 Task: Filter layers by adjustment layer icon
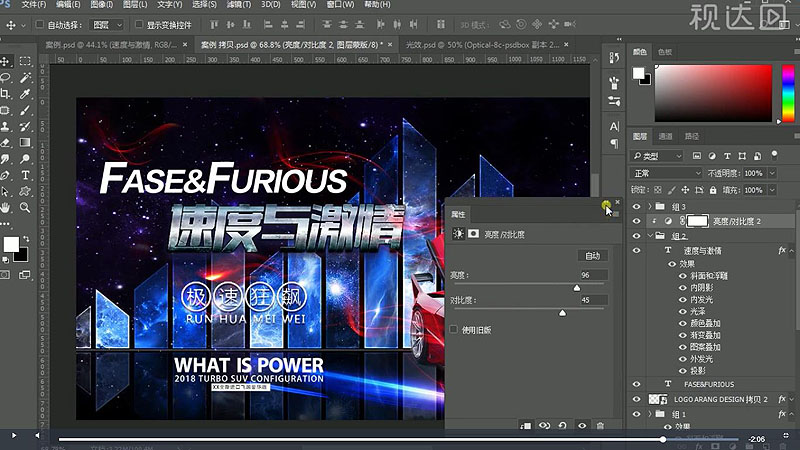point(712,156)
